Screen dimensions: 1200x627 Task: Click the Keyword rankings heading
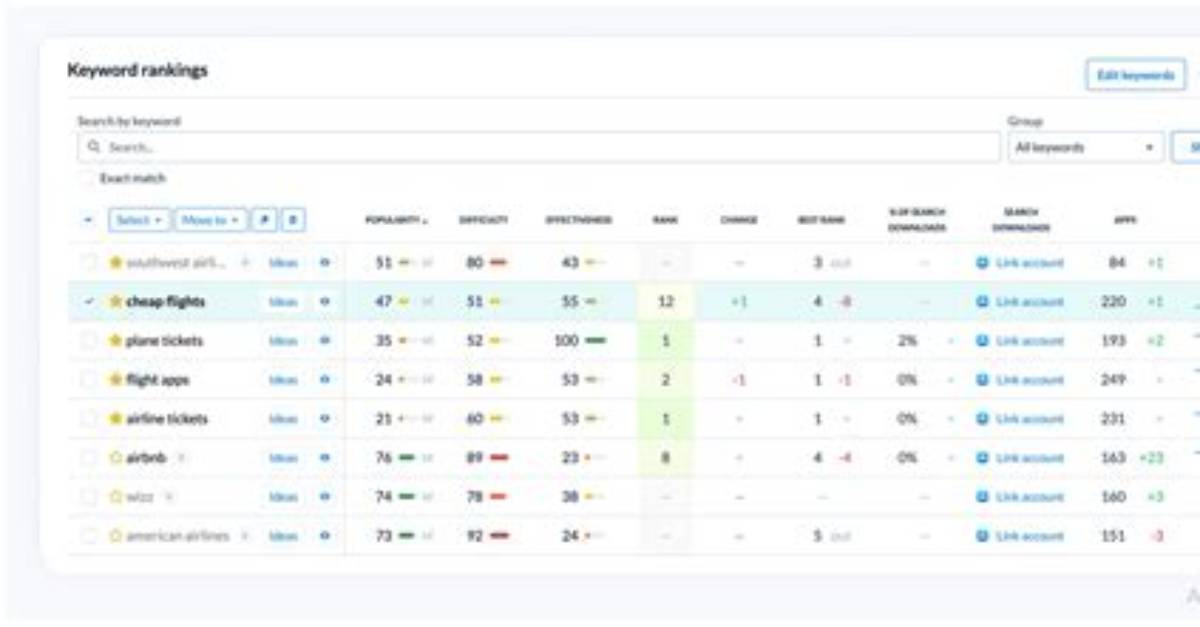[137, 71]
